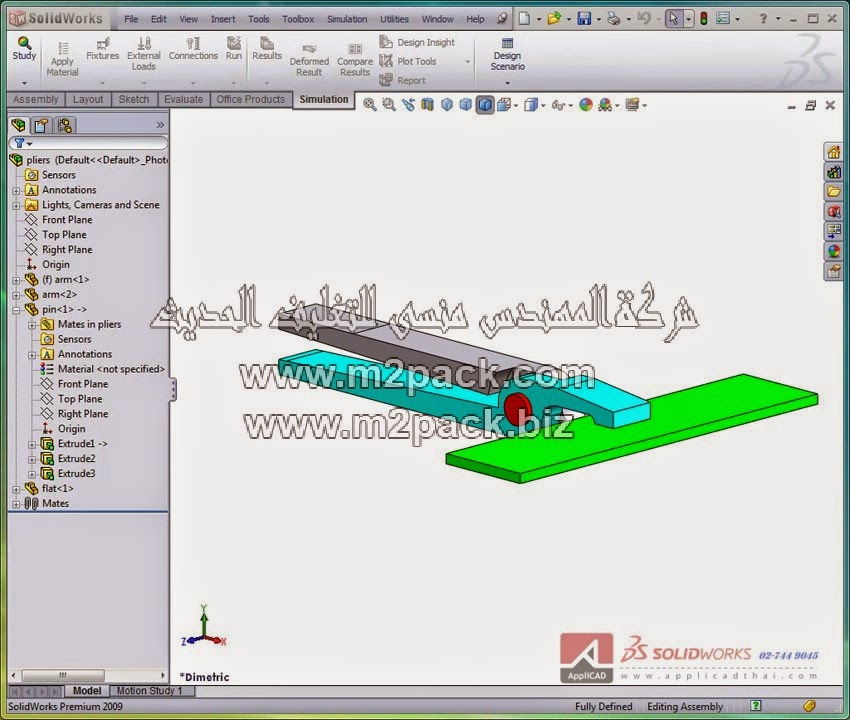Open the Toolbox menu

(298, 19)
